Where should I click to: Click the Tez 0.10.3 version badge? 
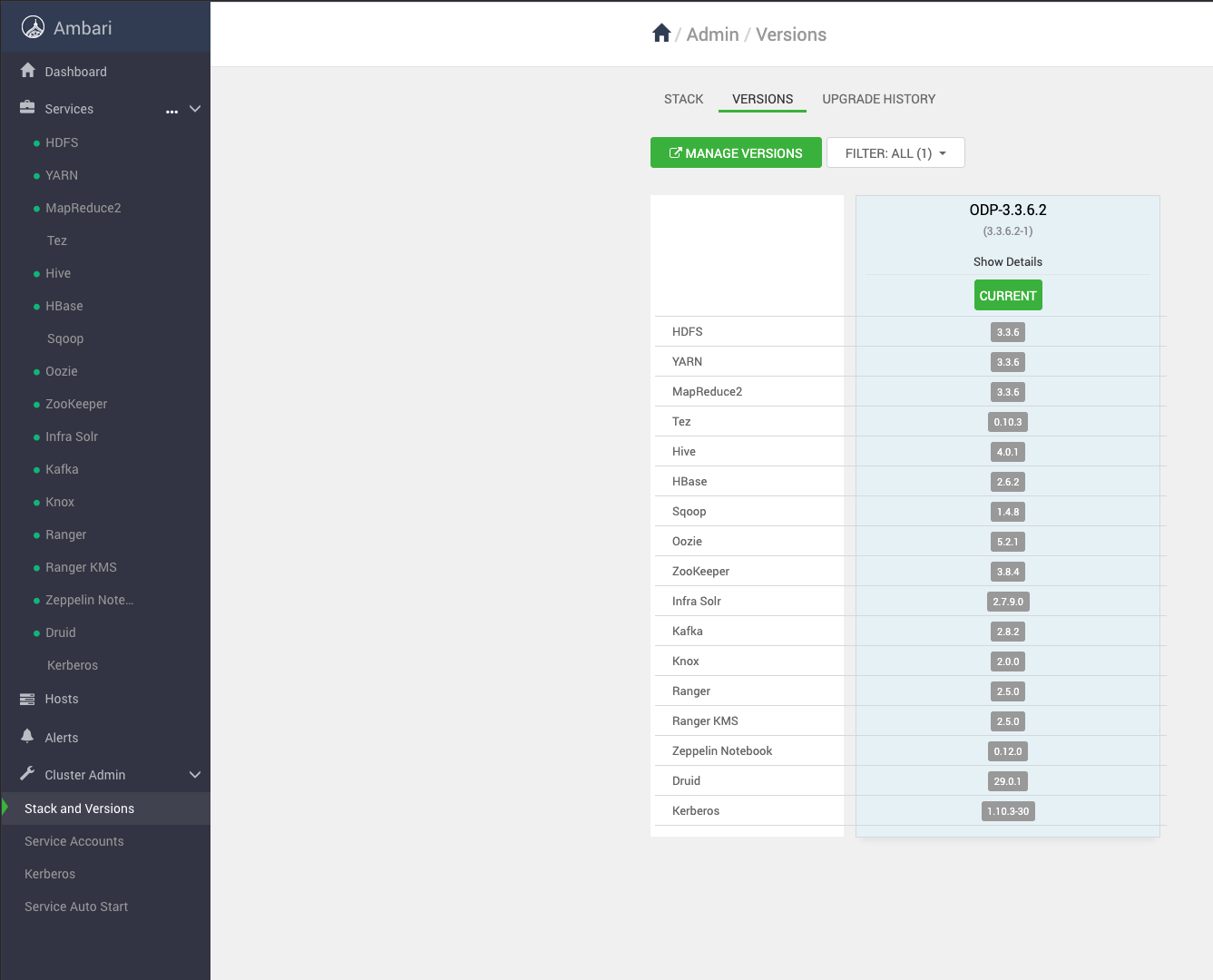[1008, 422]
